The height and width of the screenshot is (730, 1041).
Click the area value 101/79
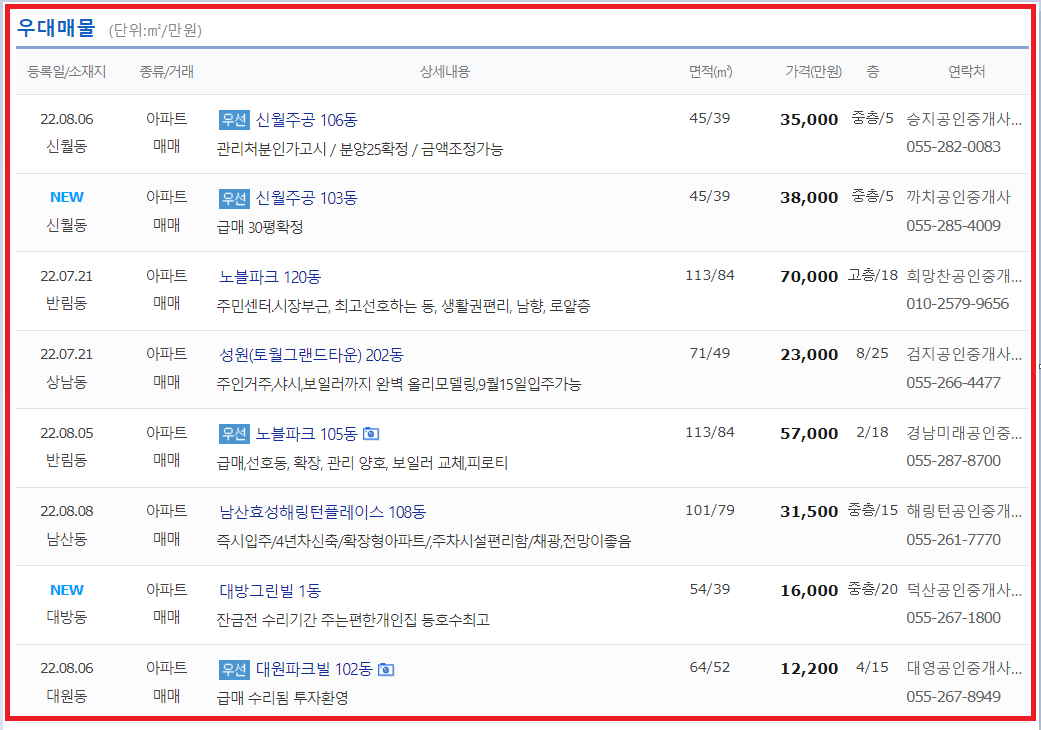pos(710,510)
